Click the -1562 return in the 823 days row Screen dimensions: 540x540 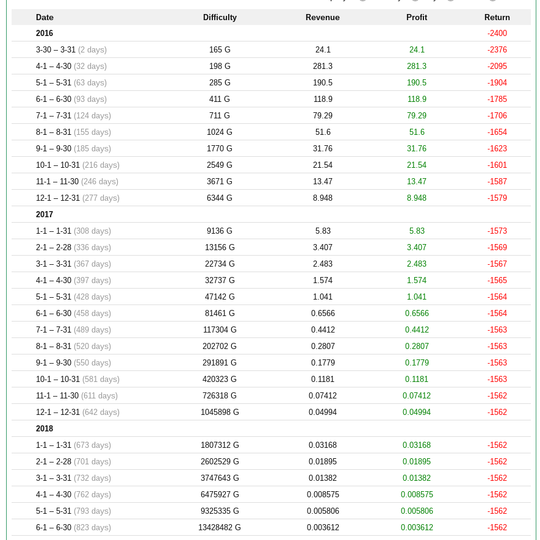[x=497, y=527]
